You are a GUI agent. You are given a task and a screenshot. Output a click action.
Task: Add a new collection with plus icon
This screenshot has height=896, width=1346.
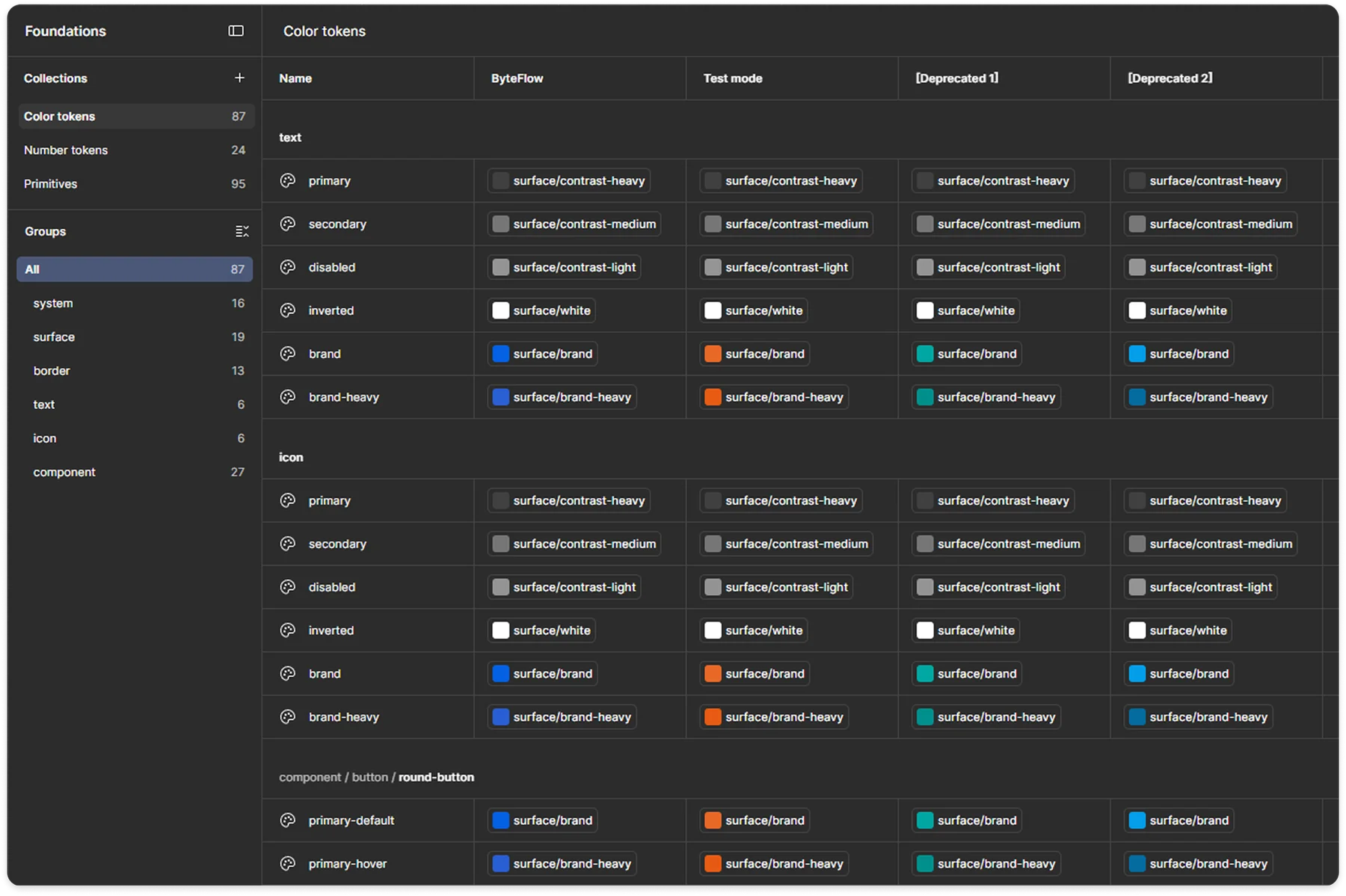239,78
